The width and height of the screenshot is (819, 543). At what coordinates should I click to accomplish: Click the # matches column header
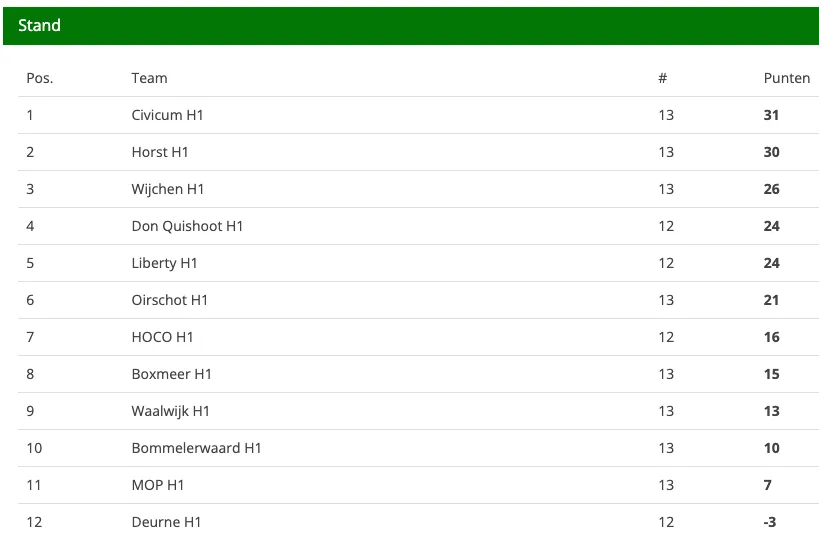662,78
